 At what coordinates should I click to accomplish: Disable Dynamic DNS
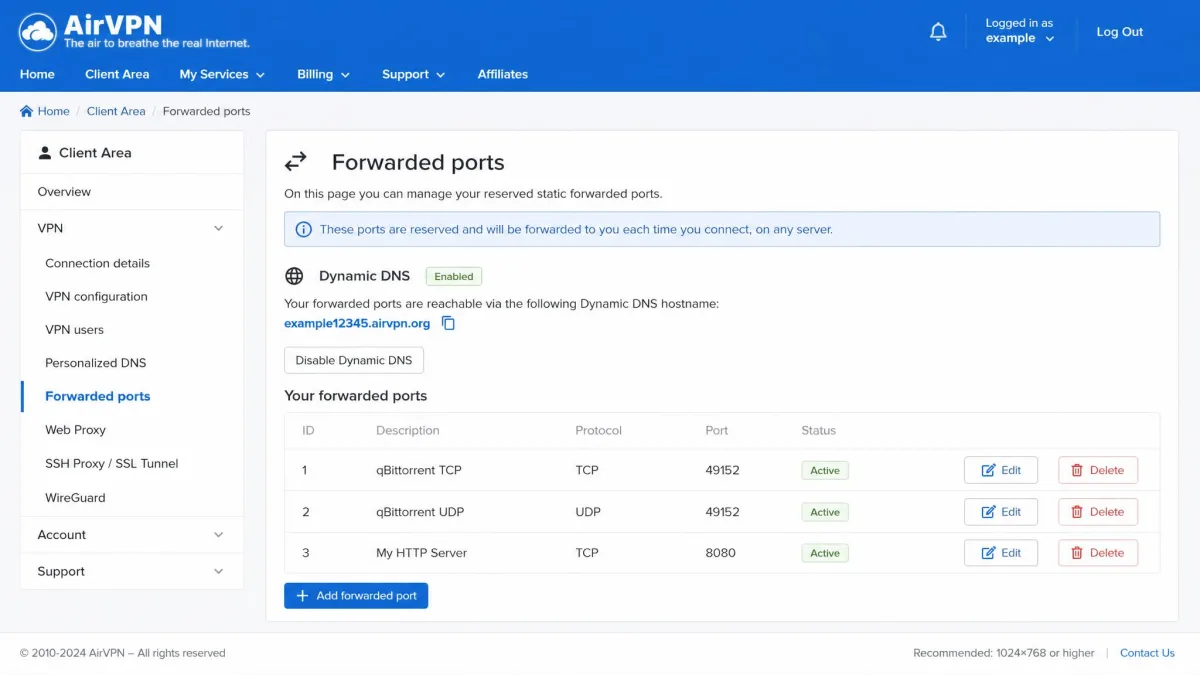[354, 361]
